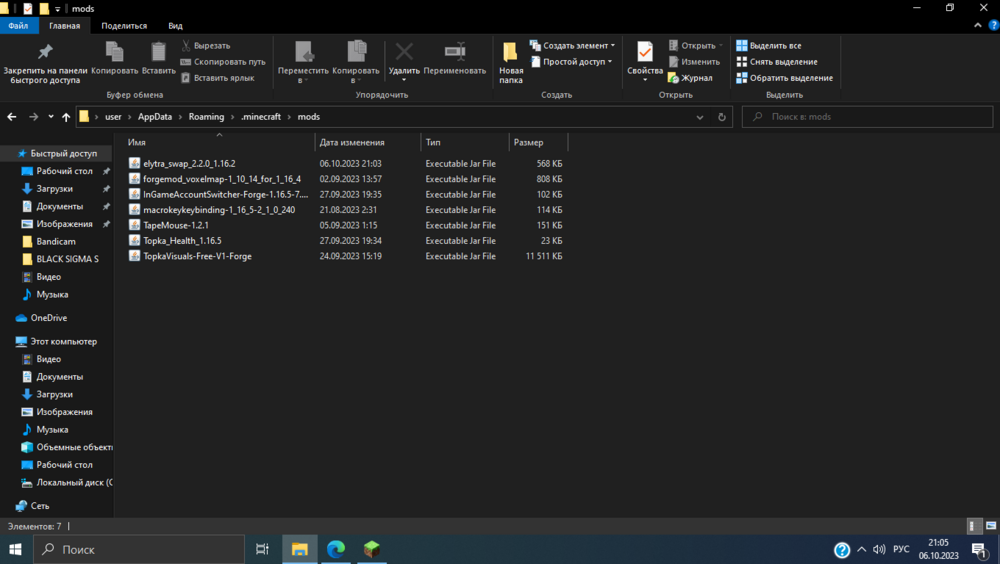Open the Bandicam folder in sidebar
Viewport: 1000px width, 564px height.
tap(55, 241)
